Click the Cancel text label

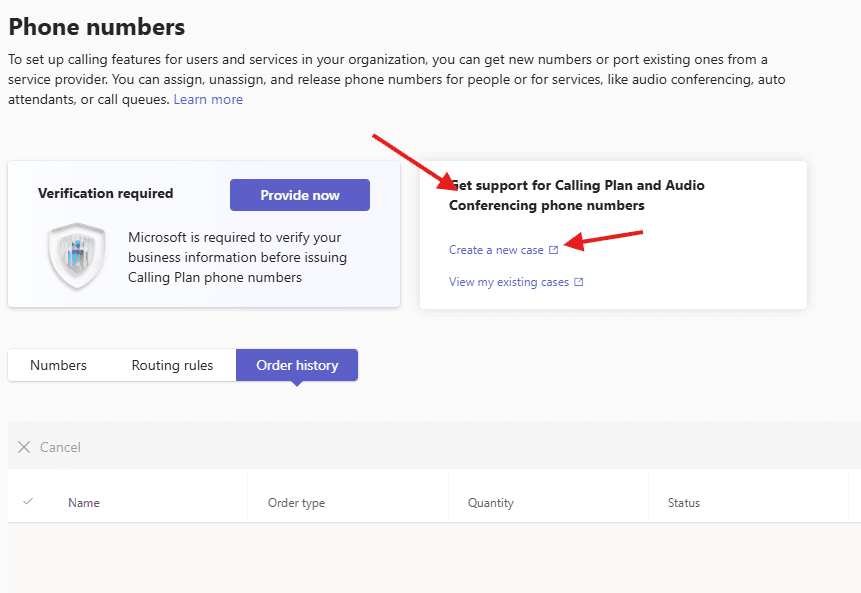[60, 447]
